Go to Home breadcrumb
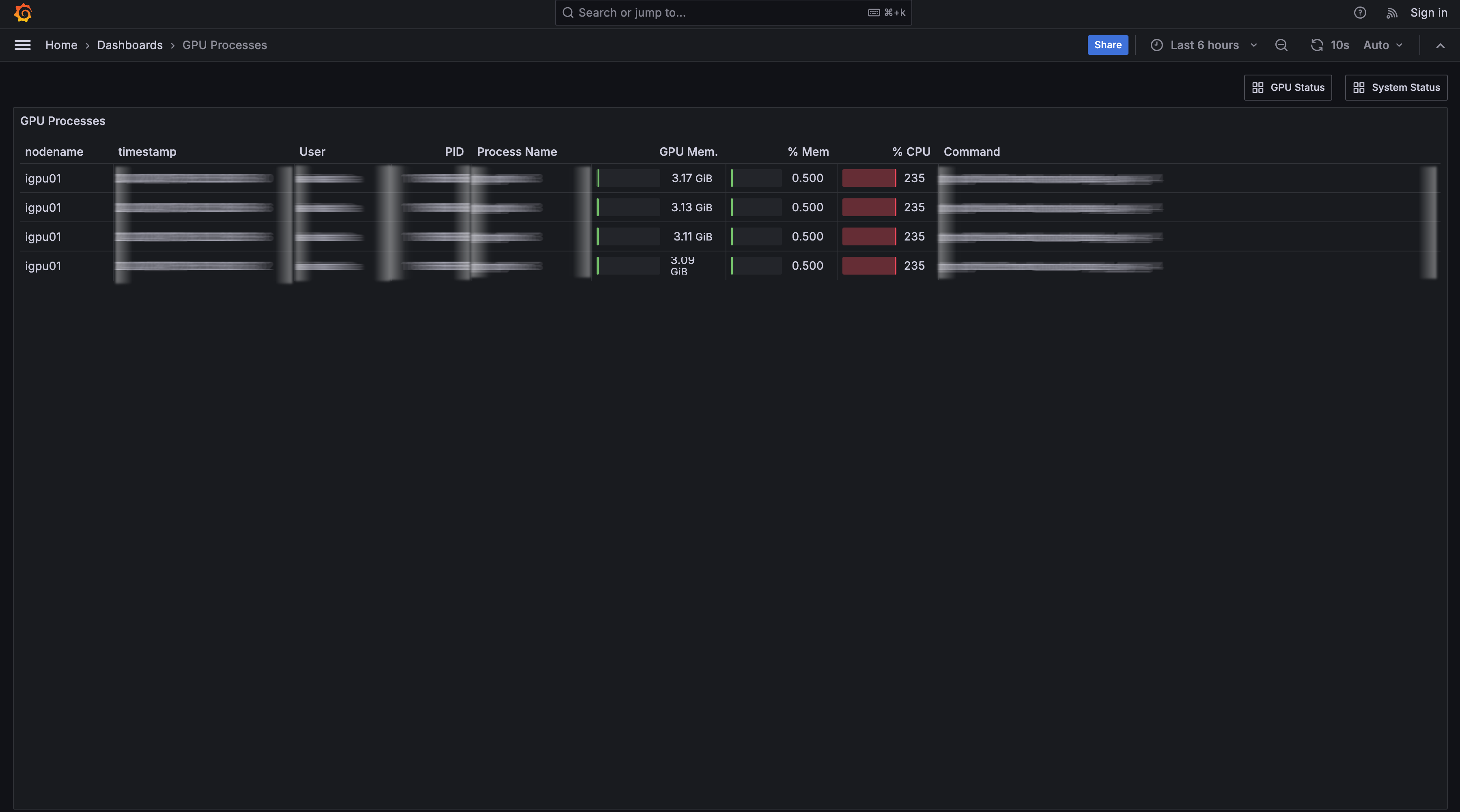This screenshot has width=1460, height=812. pos(61,45)
